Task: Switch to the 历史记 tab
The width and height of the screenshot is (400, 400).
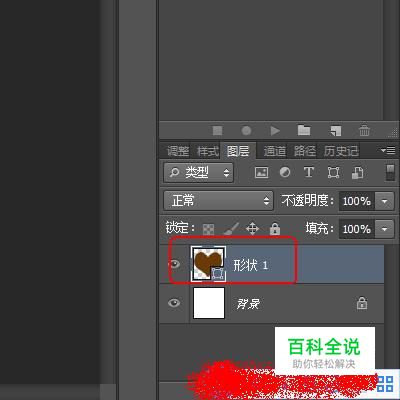Action: point(341,151)
